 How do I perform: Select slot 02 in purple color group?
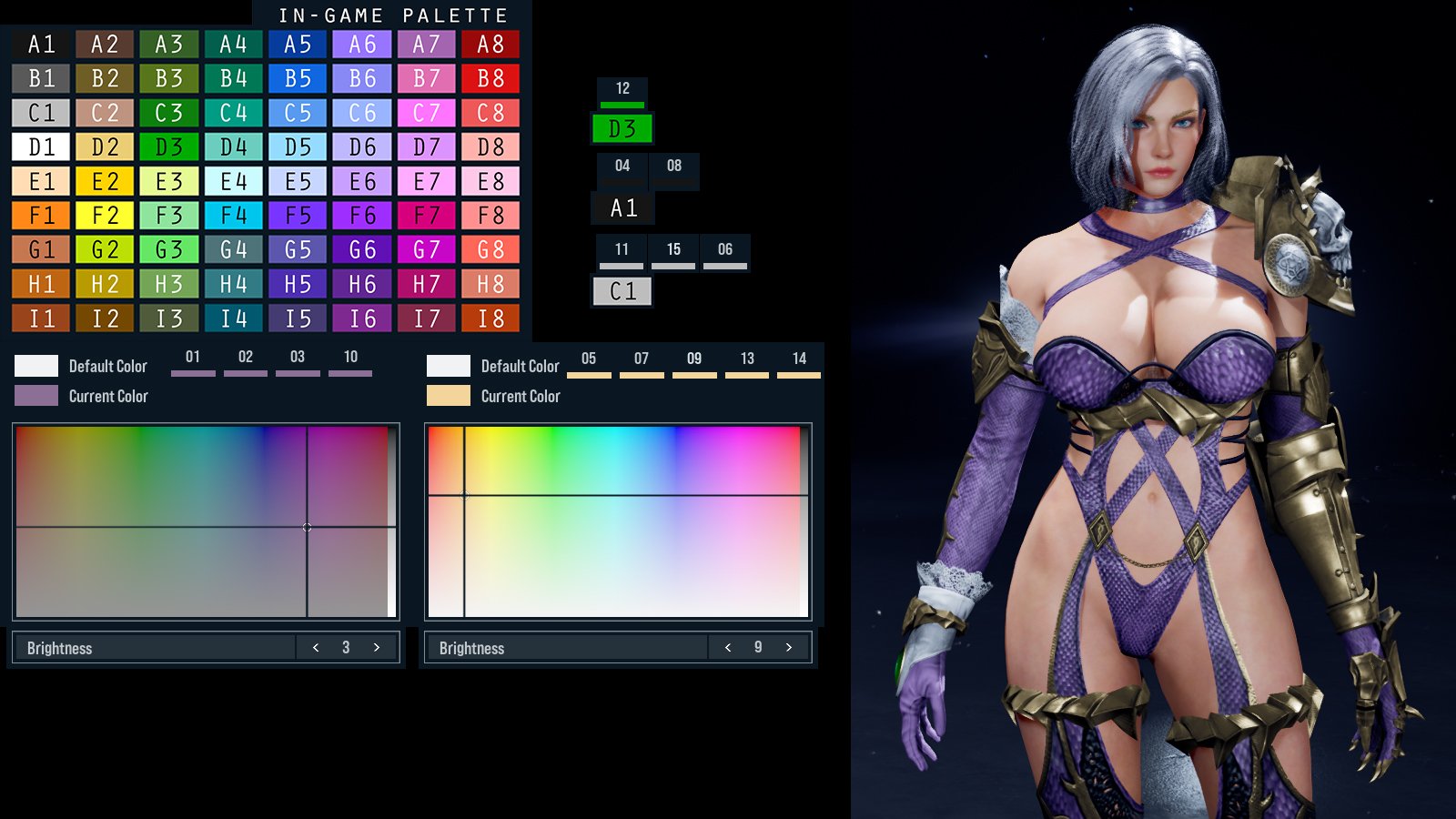tap(246, 361)
